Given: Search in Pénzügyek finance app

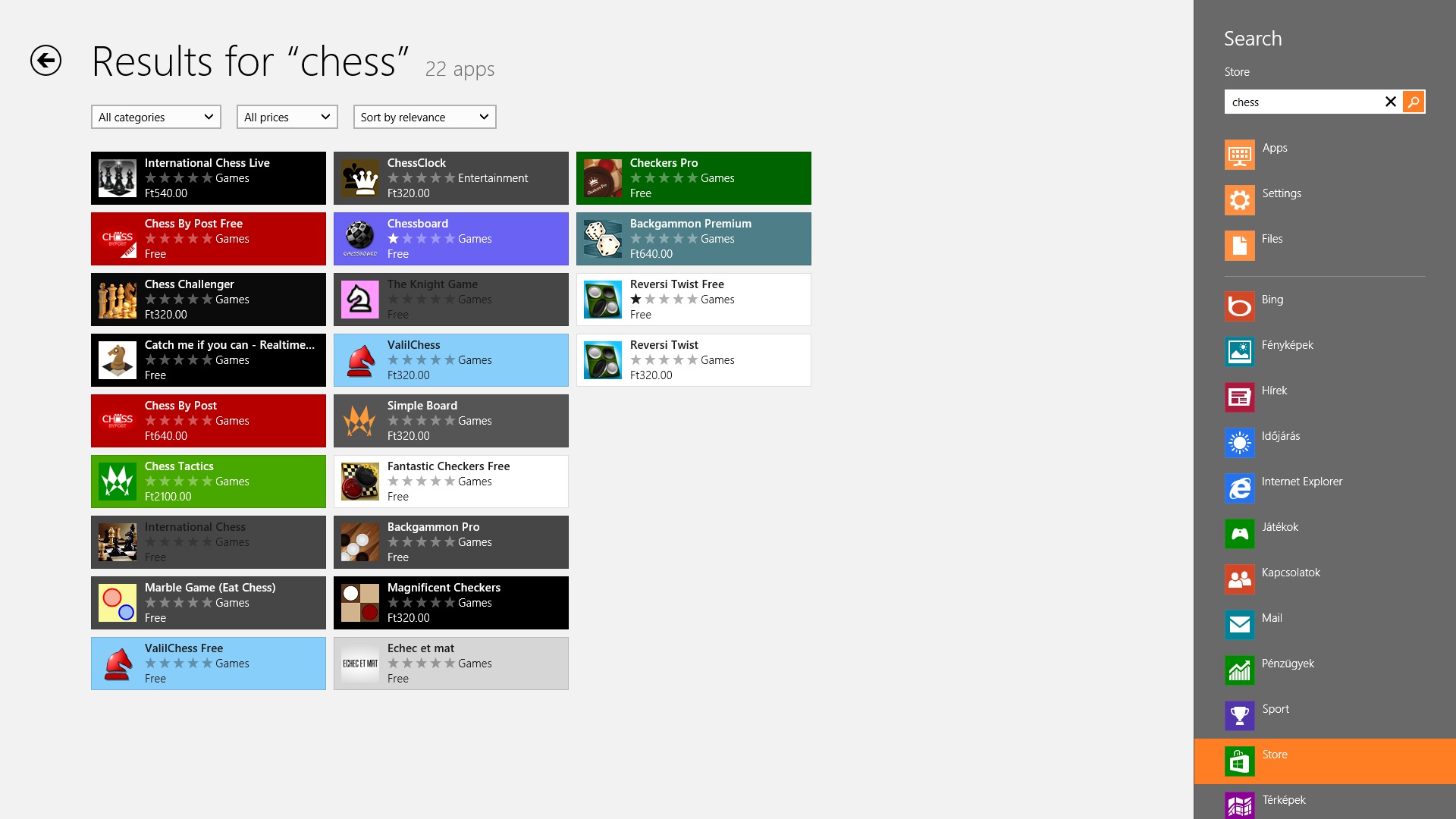Looking at the screenshot, I should pos(1325,670).
